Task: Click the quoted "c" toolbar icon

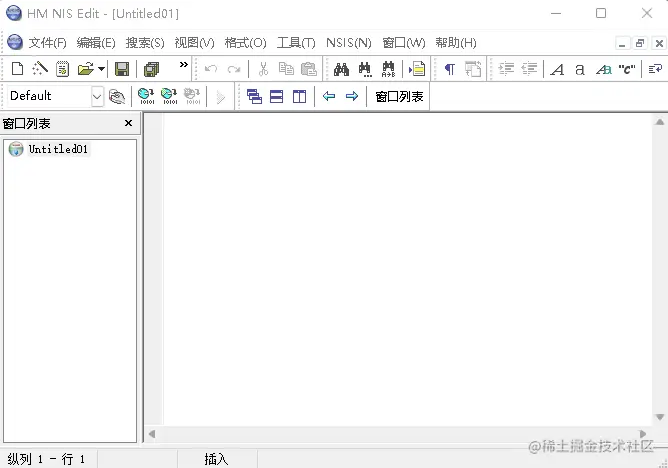Action: point(627,69)
